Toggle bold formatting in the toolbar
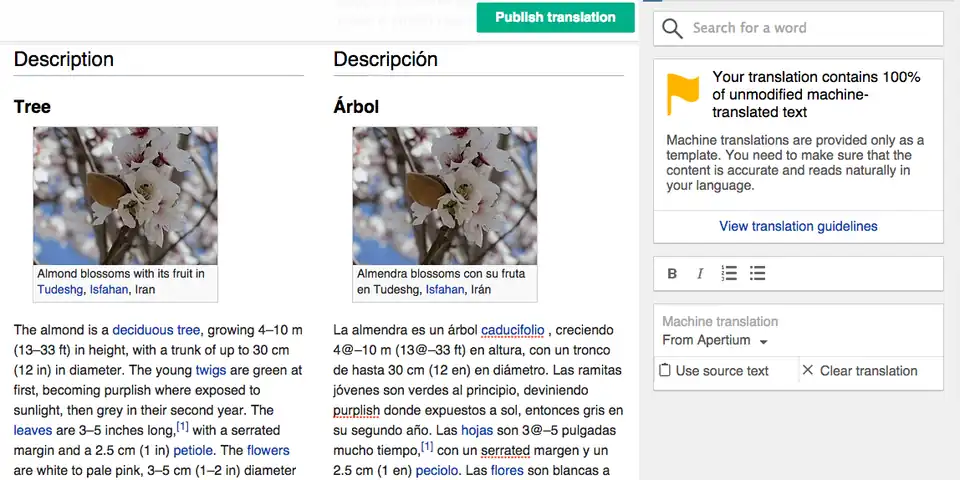 pyautogui.click(x=672, y=274)
